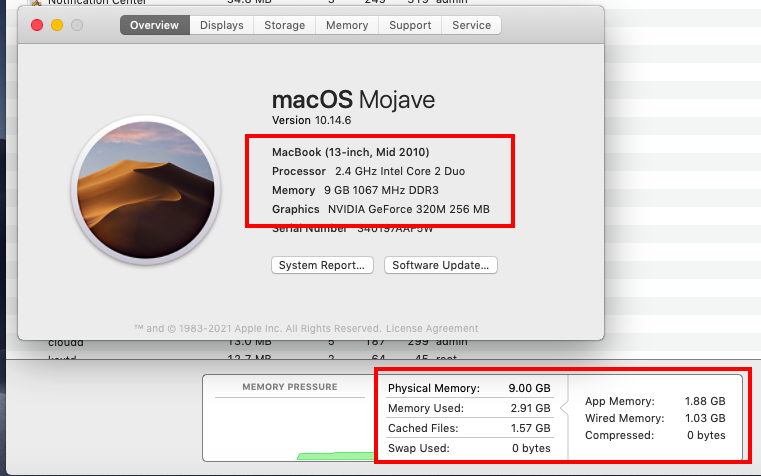Close the About This Mac window
This screenshot has width=761, height=476.
coord(34,24)
